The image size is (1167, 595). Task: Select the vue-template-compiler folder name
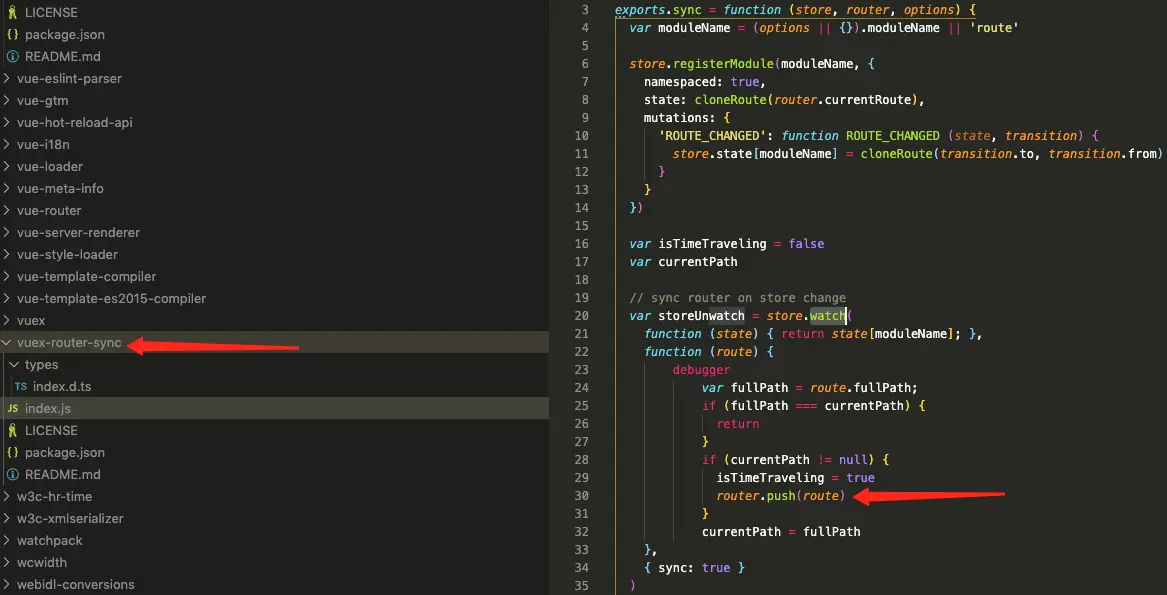click(86, 276)
